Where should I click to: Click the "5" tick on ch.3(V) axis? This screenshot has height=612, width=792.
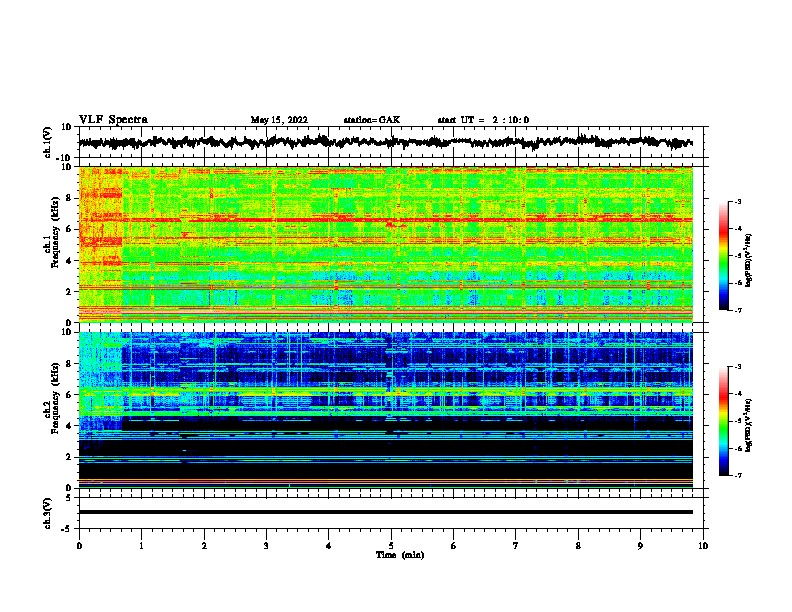[69, 497]
